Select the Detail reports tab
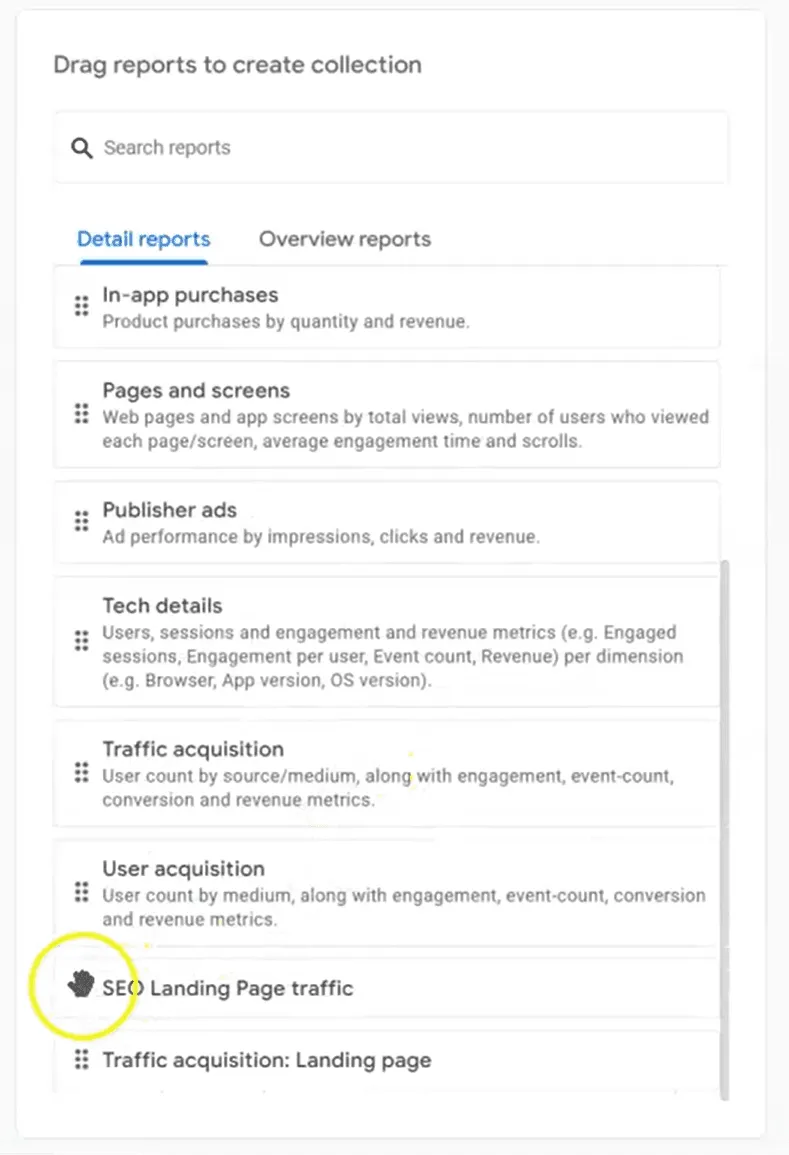The height and width of the screenshot is (1155, 789). [144, 239]
